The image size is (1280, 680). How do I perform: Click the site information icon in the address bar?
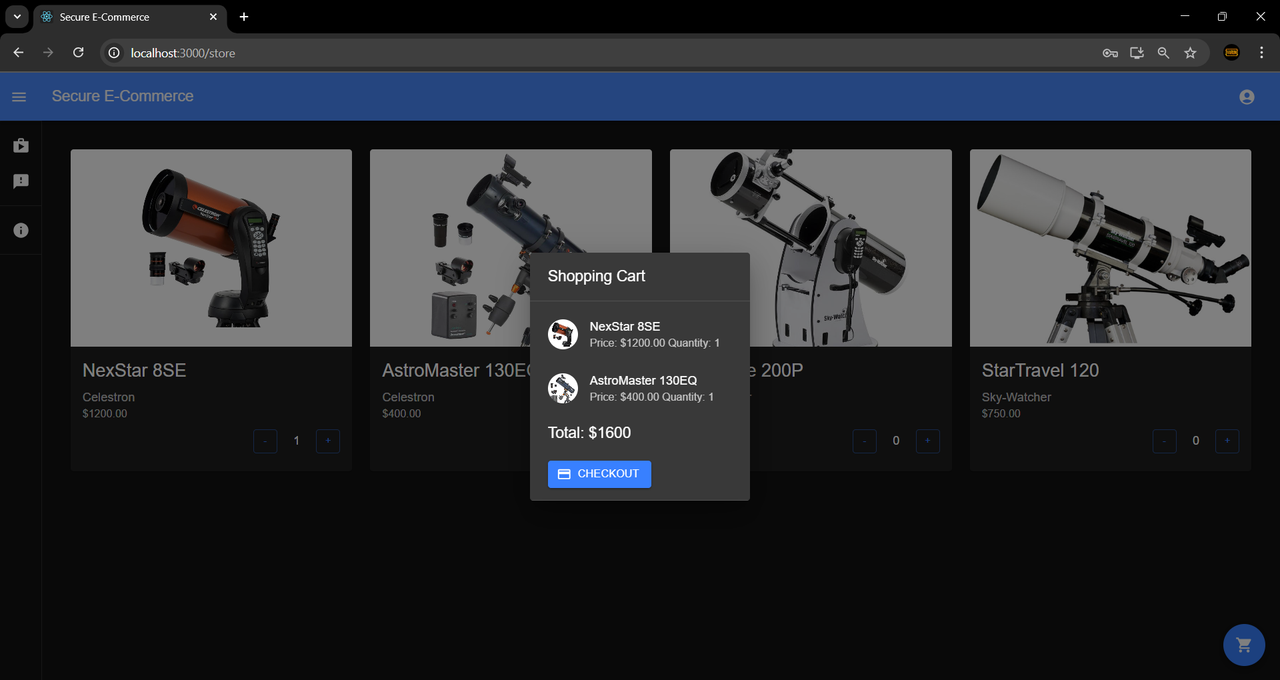pyautogui.click(x=114, y=53)
